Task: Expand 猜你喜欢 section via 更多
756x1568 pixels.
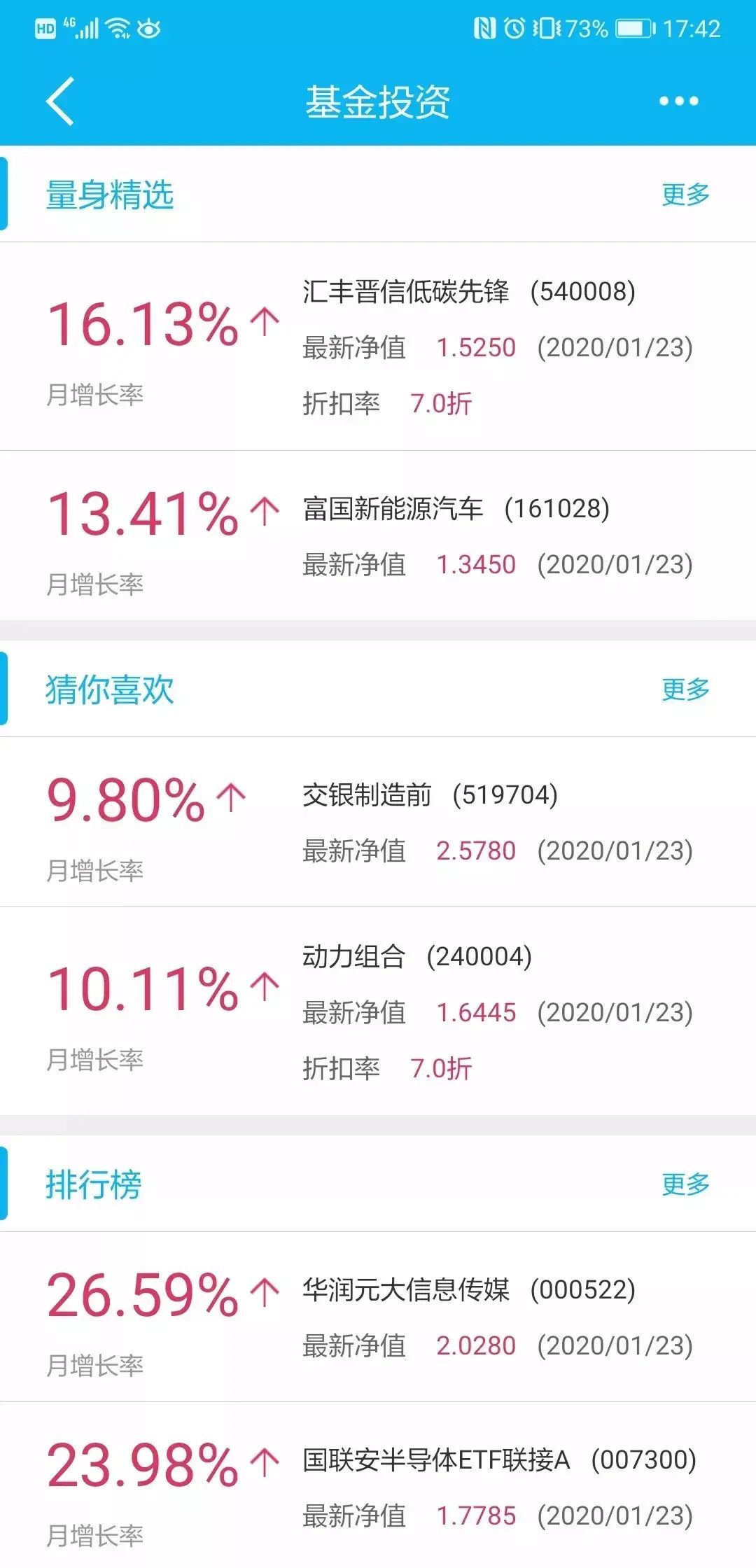Action: point(686,689)
